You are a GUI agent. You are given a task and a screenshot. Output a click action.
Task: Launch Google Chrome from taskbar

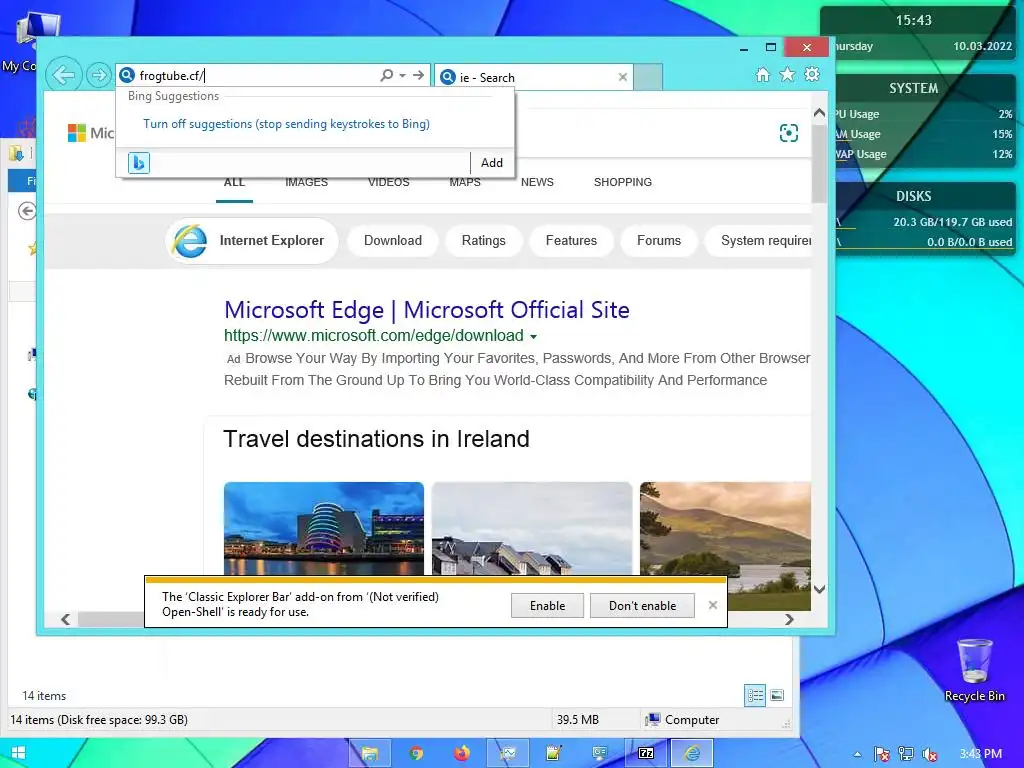point(416,754)
